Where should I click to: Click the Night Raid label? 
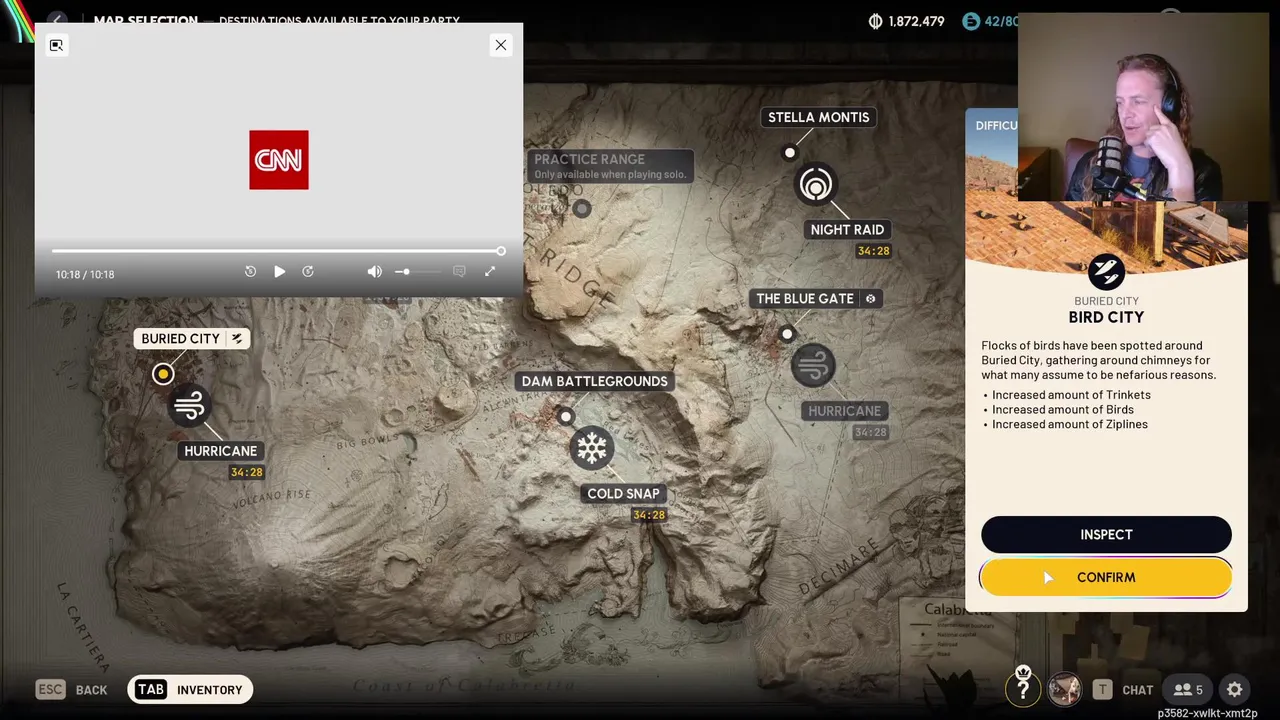coord(847,229)
